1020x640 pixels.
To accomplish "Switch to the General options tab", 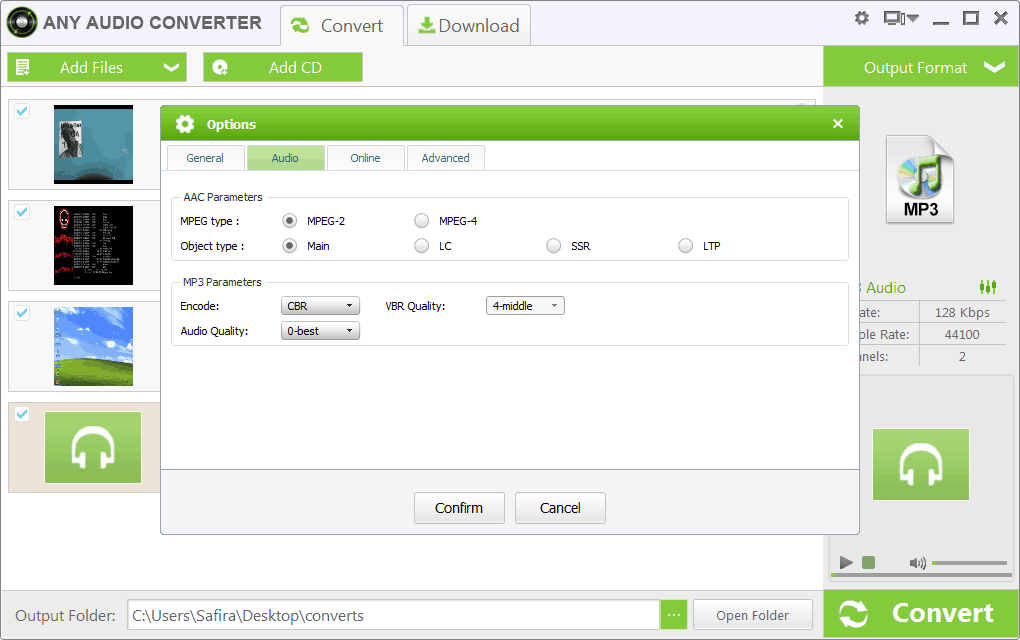I will (x=206, y=158).
